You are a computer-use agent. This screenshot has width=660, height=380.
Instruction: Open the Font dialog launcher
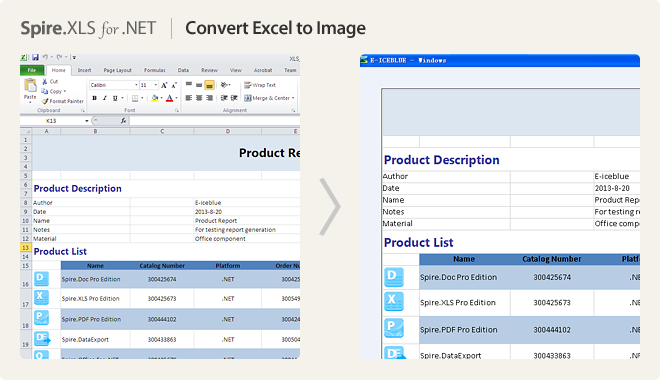[x=177, y=110]
